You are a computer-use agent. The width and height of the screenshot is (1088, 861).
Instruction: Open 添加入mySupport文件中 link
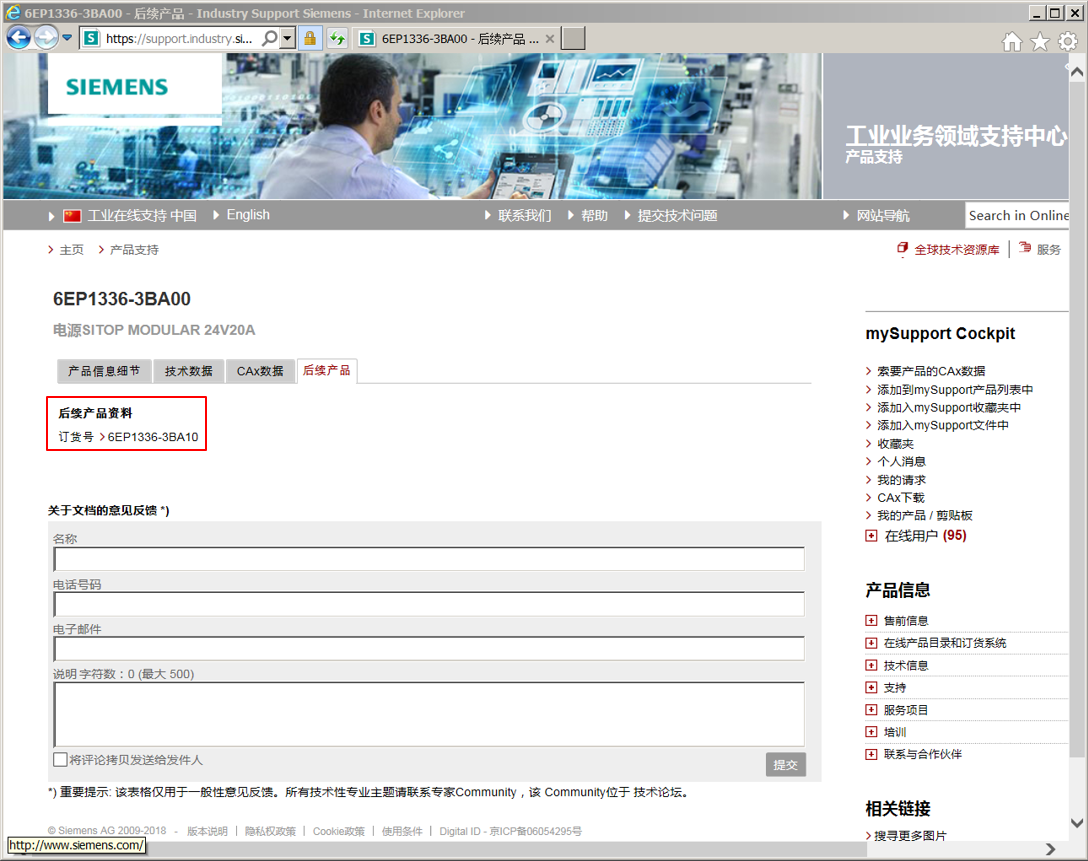coord(943,425)
